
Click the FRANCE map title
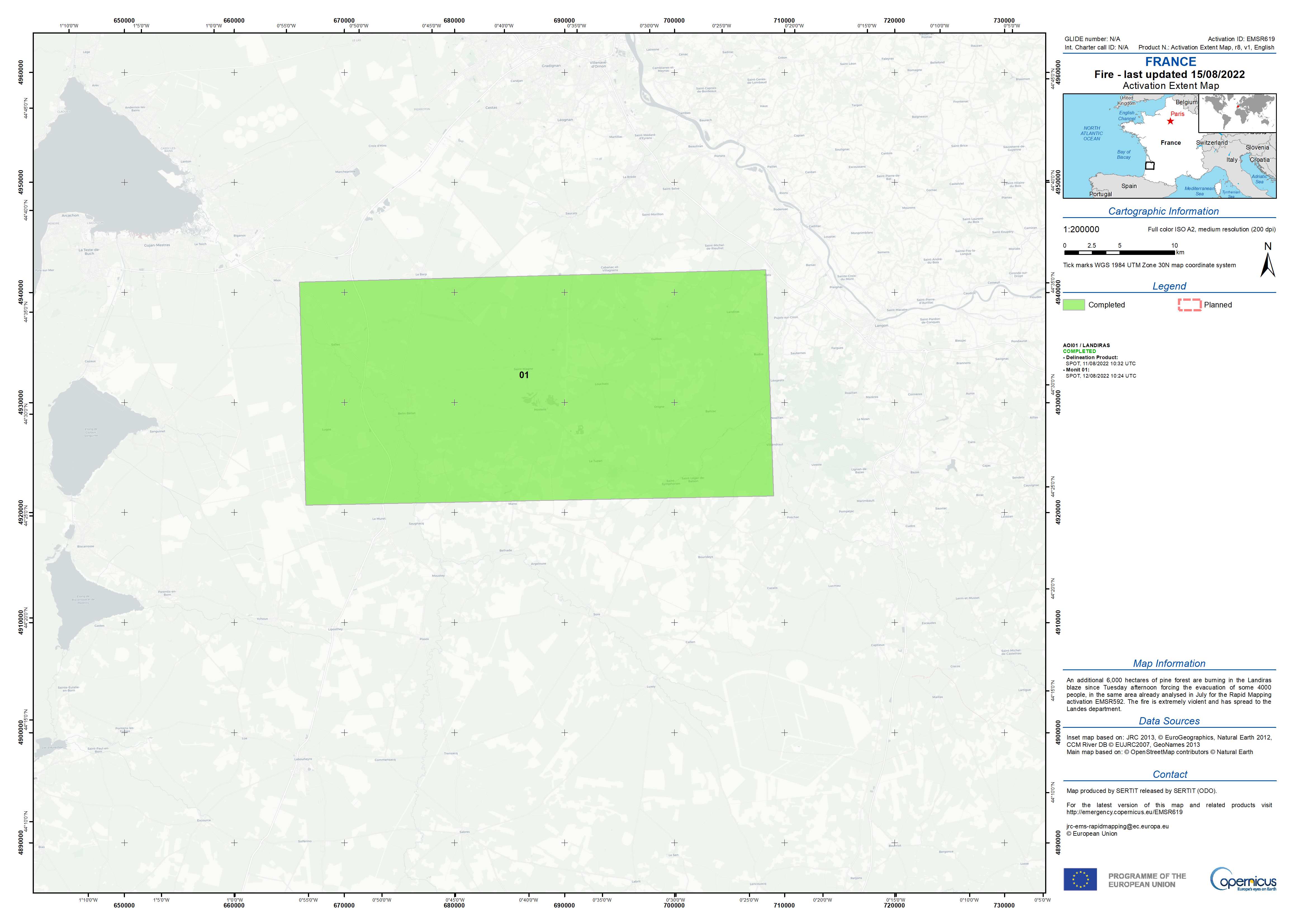[x=1170, y=61]
